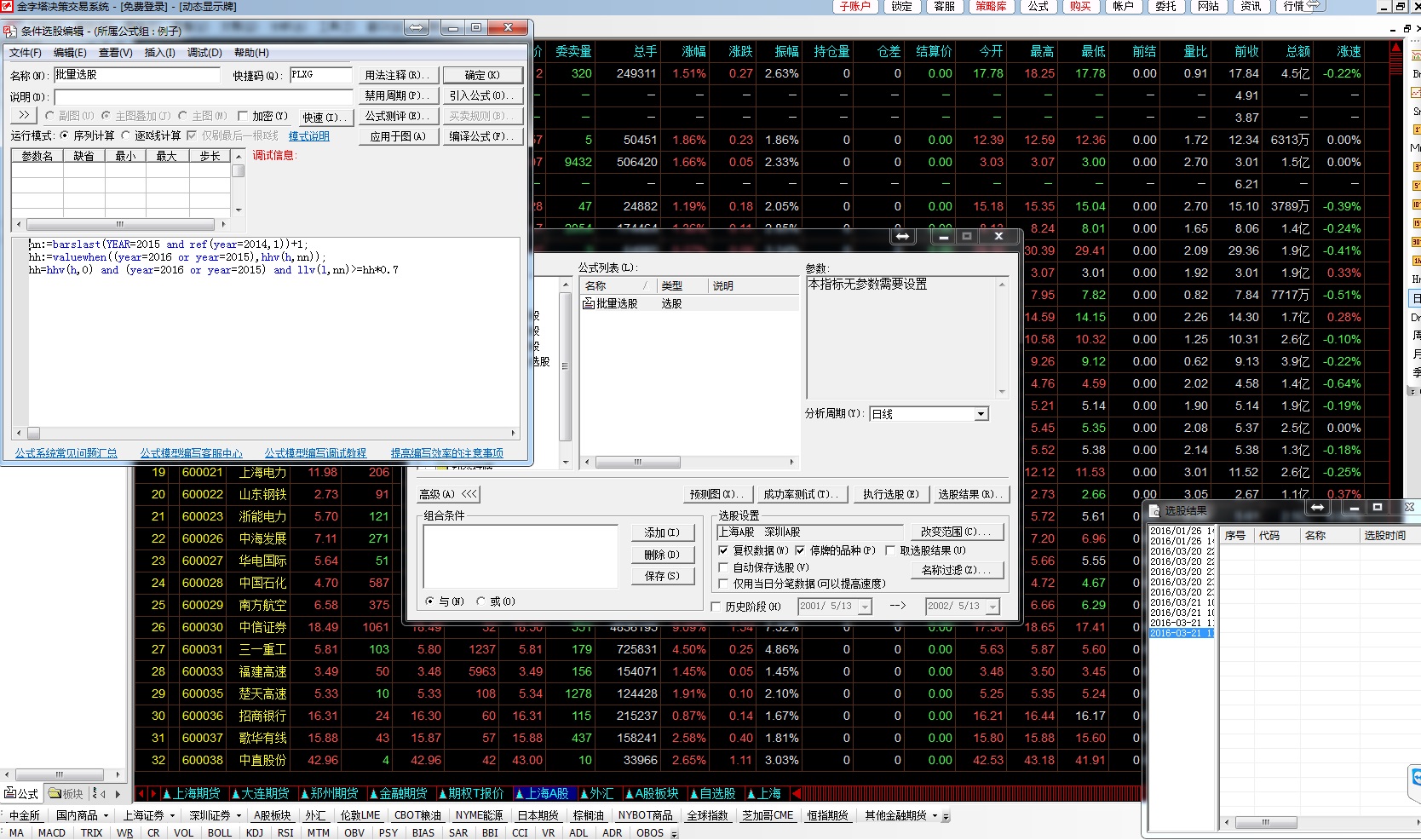Click the left-arrow beside the 板块 tab
The width and height of the screenshot is (1421, 840).
(102, 793)
